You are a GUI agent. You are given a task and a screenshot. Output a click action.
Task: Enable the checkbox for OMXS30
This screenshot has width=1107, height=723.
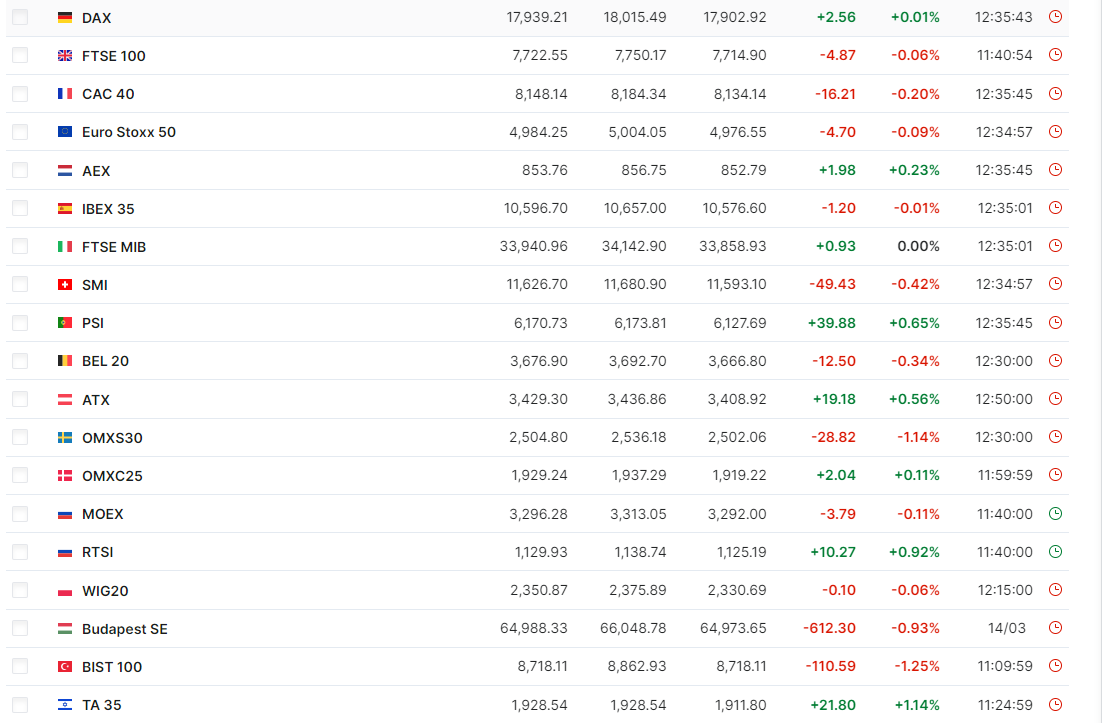(20, 438)
